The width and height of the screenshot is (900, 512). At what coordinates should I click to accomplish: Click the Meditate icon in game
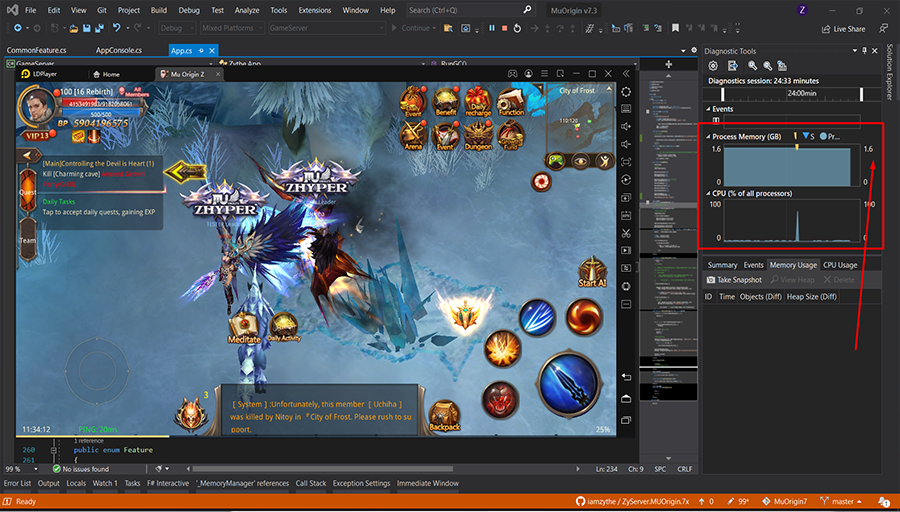(x=244, y=326)
